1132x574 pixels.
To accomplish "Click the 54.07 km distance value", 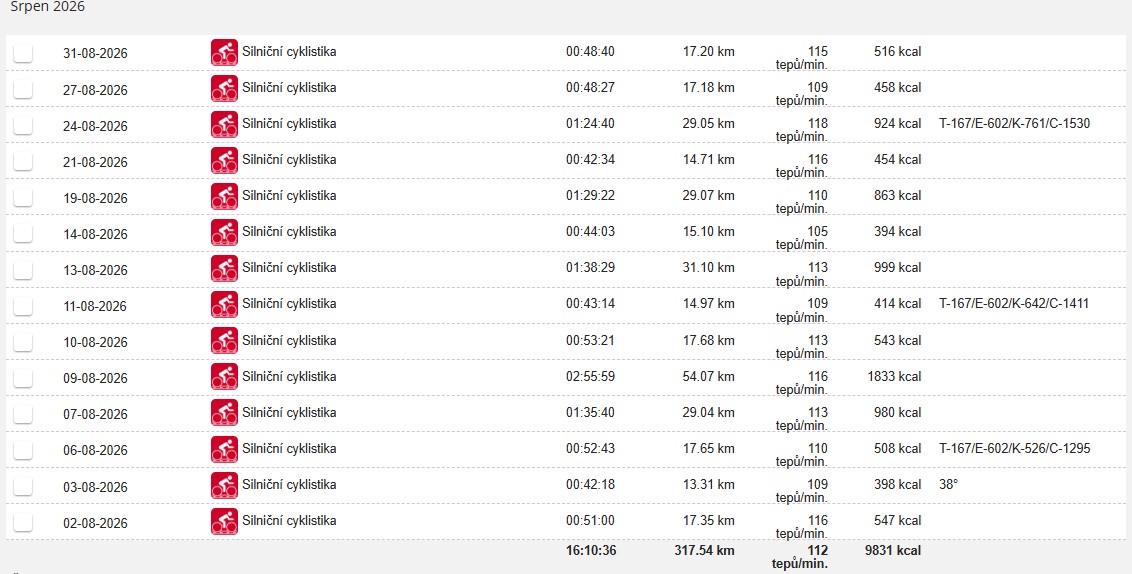I will click(x=708, y=376).
